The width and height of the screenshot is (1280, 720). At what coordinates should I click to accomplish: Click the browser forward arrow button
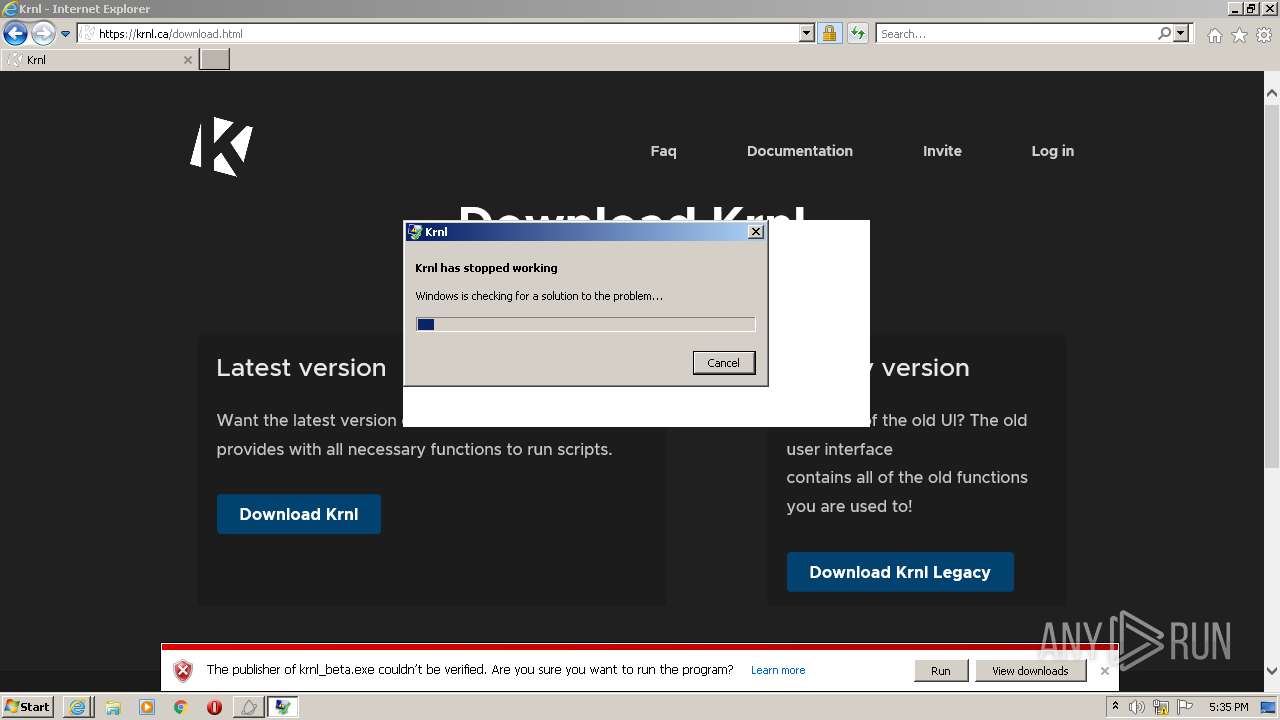click(43, 34)
